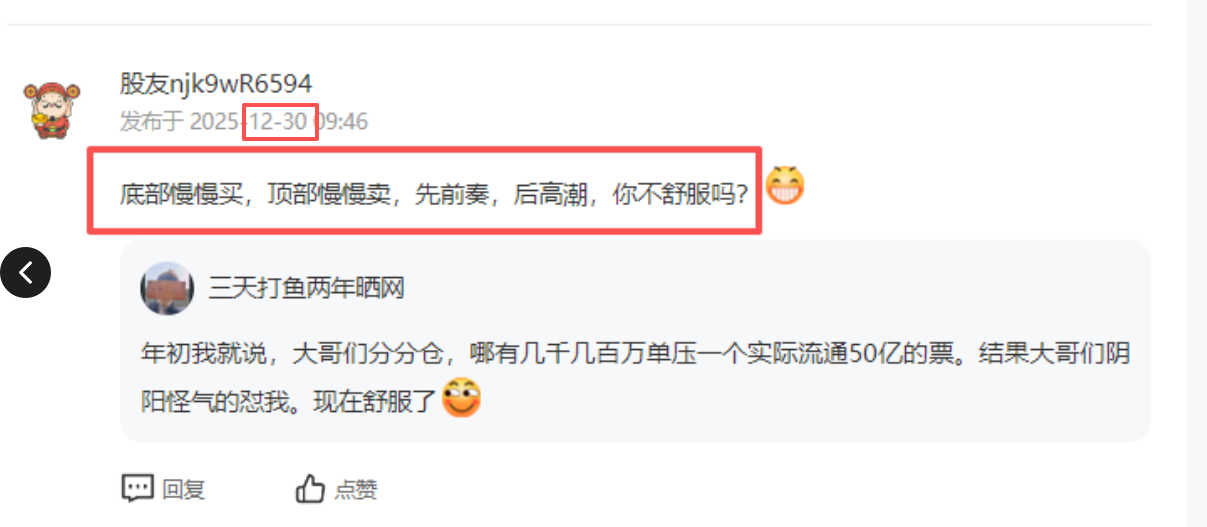Image resolution: width=1207 pixels, height=527 pixels.
Task: Click the black circular back arrow button
Action: (x=26, y=271)
